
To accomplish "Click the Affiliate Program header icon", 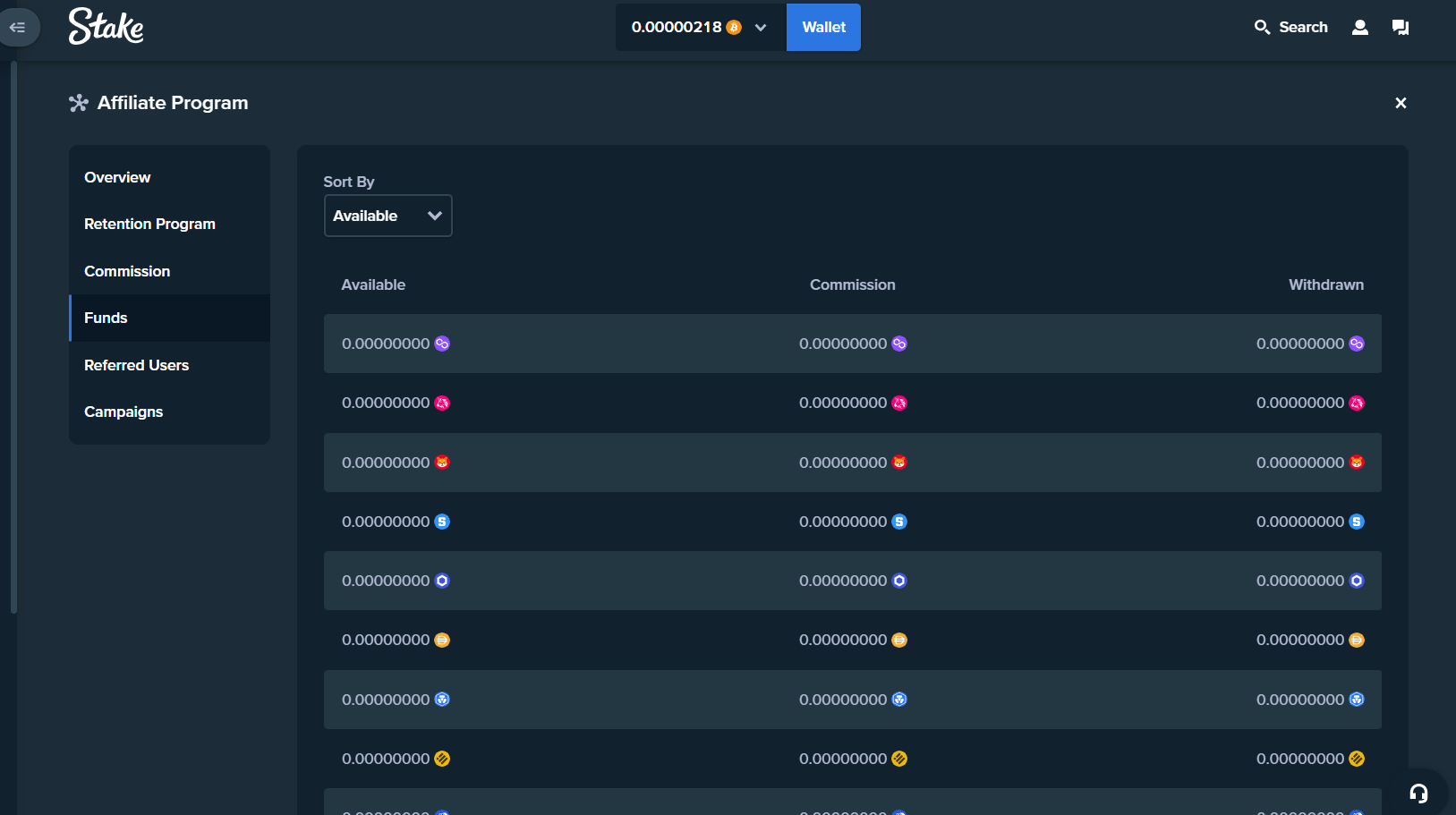I will (79, 103).
